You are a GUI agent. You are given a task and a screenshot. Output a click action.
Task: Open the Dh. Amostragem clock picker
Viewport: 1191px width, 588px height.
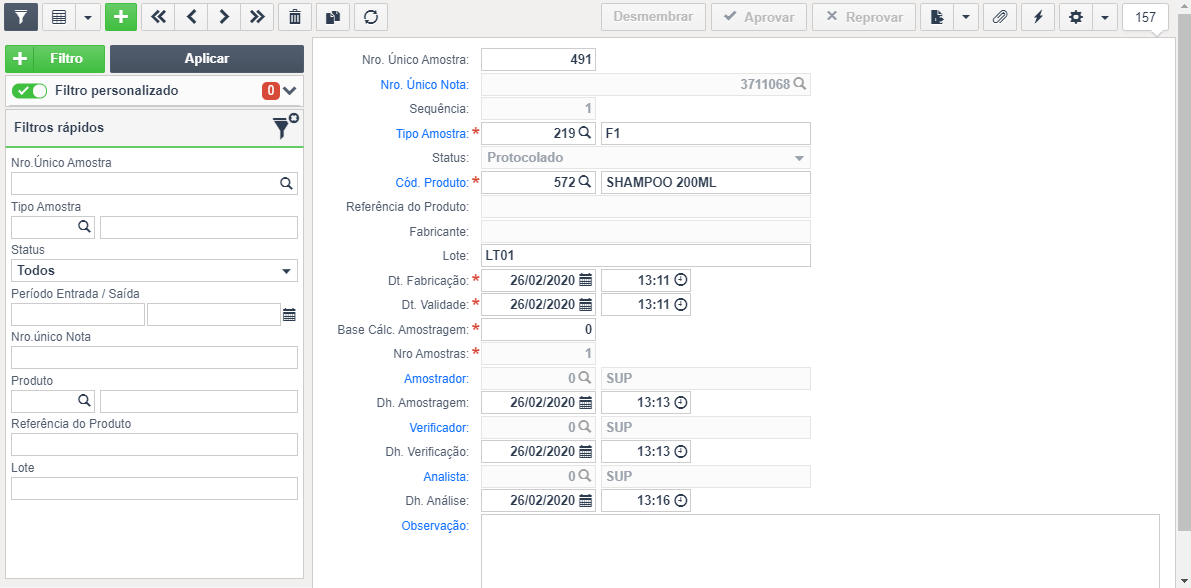(681, 402)
